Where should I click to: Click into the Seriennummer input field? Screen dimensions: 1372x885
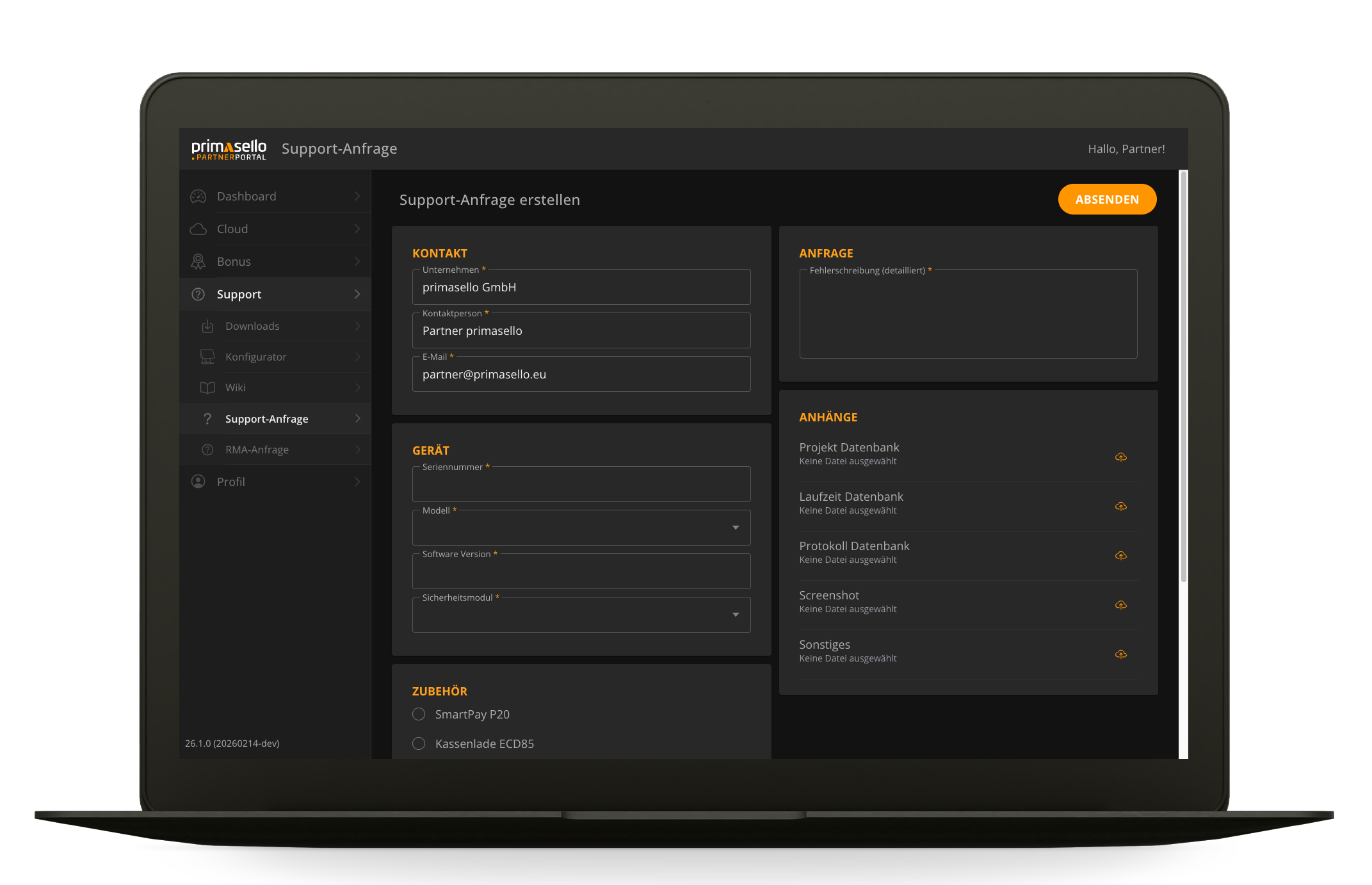click(x=581, y=485)
